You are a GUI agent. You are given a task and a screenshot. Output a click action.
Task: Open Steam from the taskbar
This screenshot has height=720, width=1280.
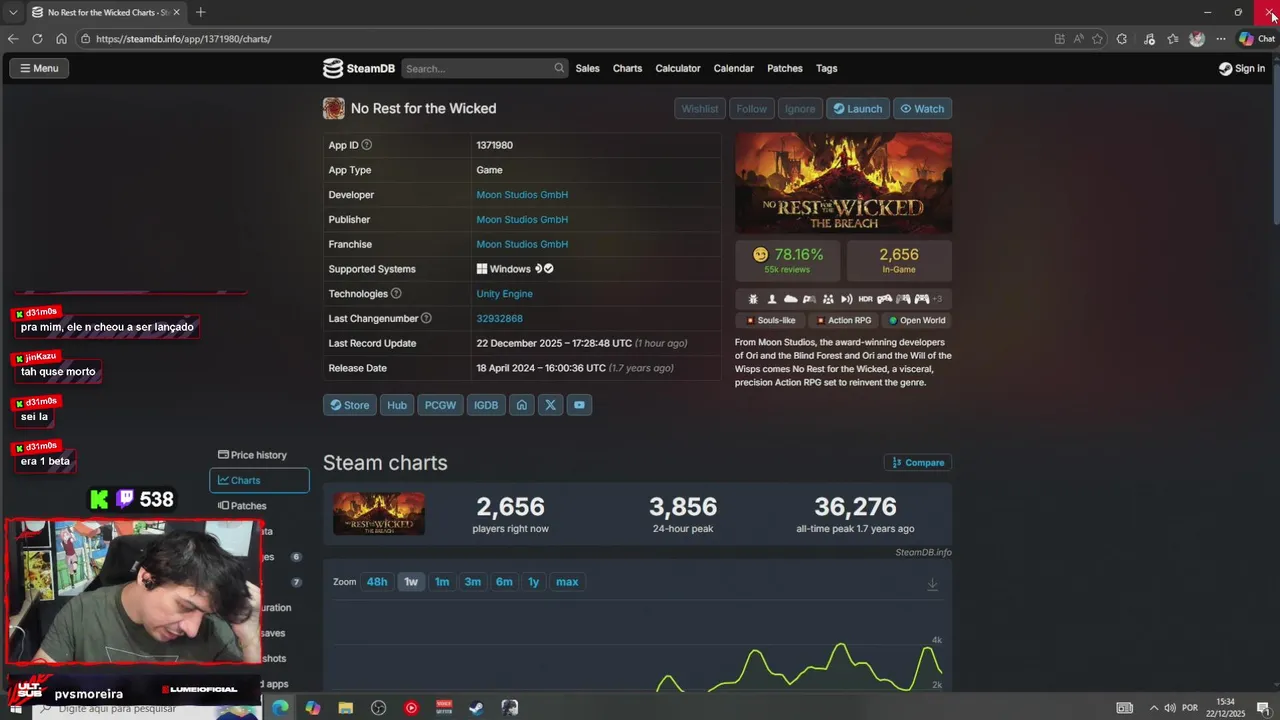tap(477, 708)
